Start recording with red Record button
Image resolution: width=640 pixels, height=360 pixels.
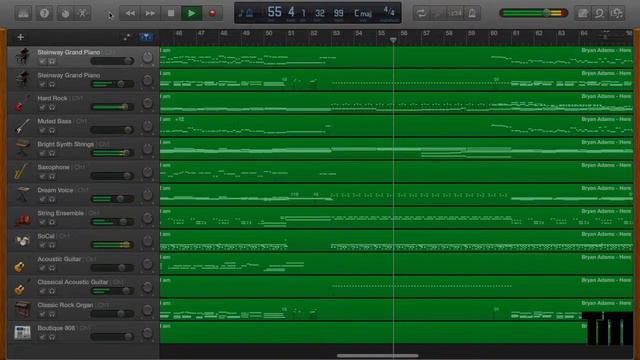[212, 13]
